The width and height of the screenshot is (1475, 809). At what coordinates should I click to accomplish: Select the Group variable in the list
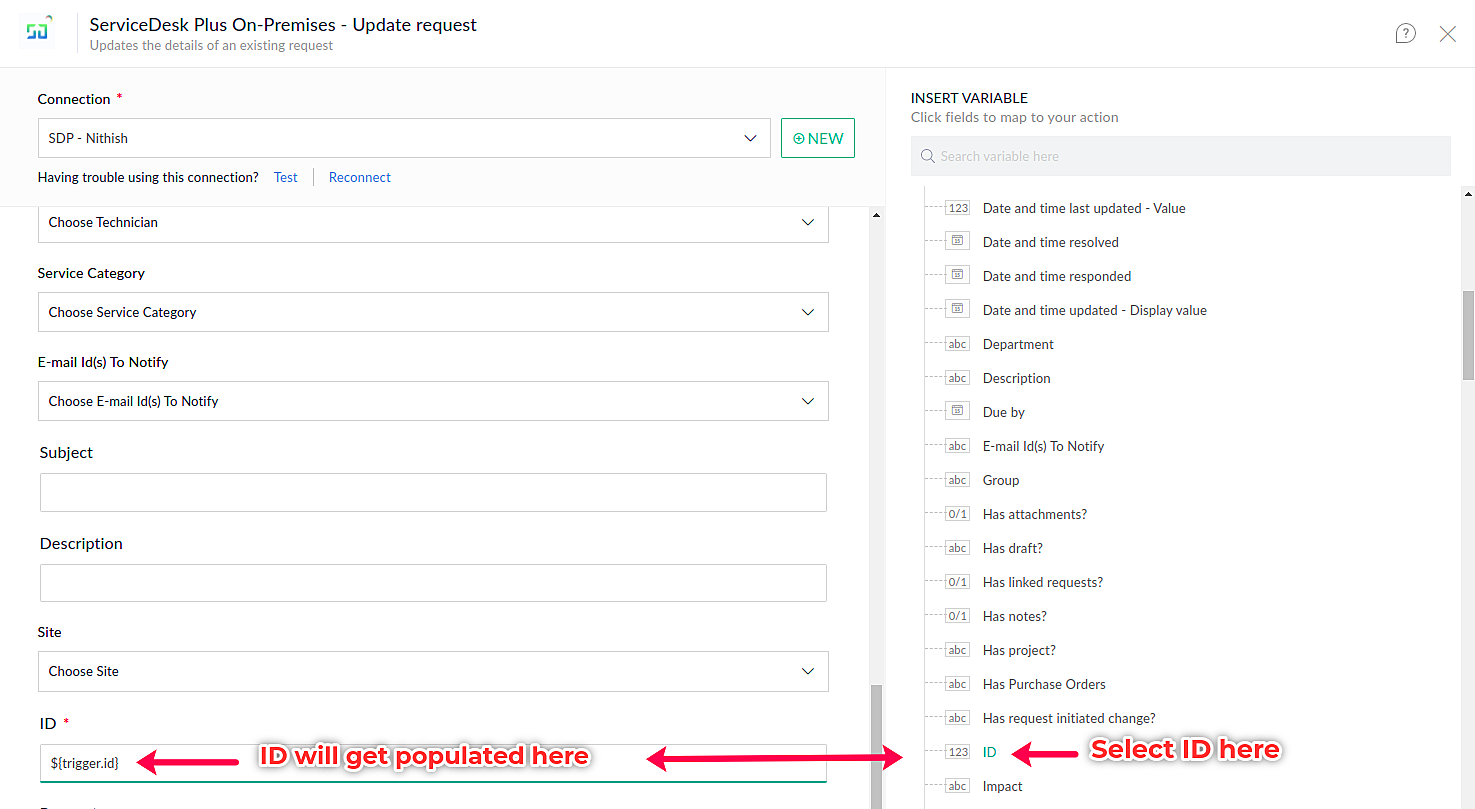[1000, 480]
